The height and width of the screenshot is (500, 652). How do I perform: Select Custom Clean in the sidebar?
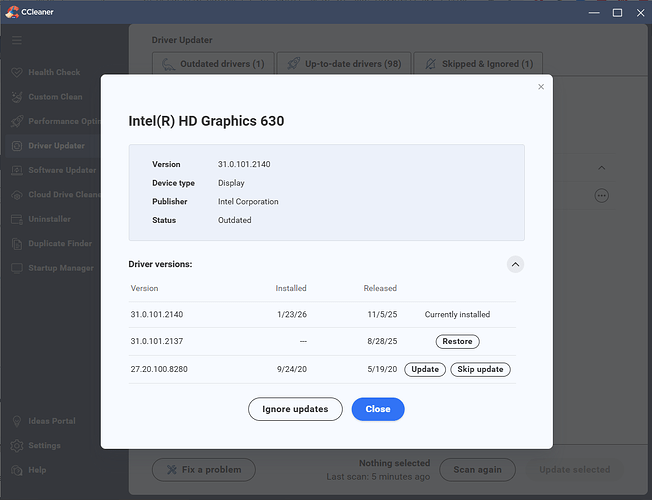pyautogui.click(x=56, y=97)
